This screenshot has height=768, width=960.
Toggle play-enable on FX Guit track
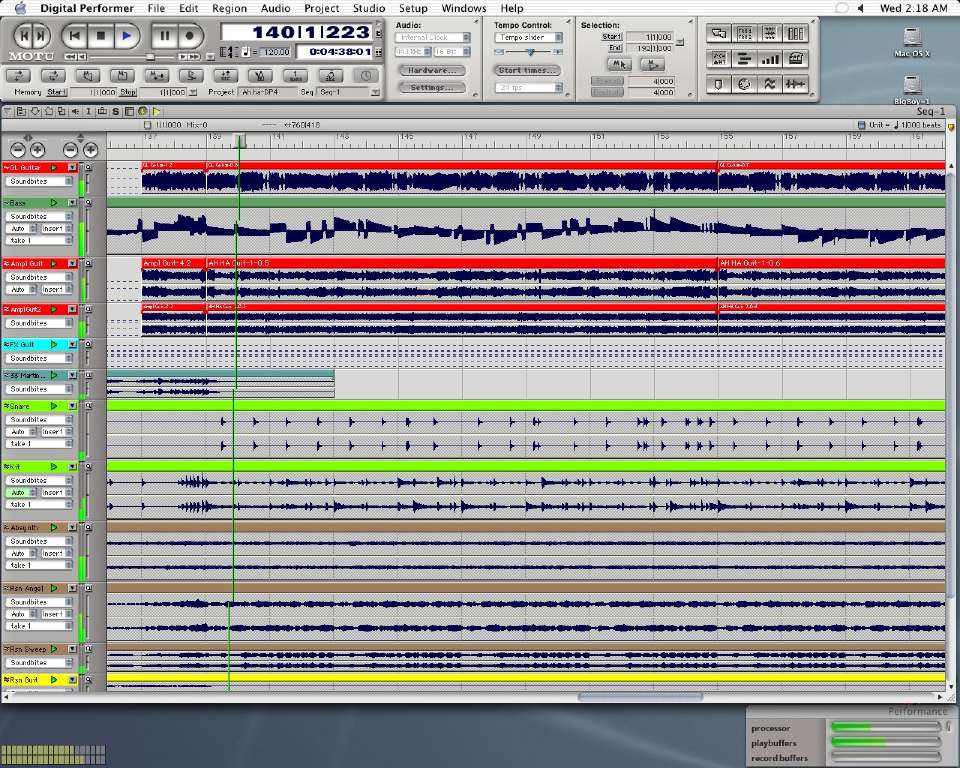tap(54, 345)
